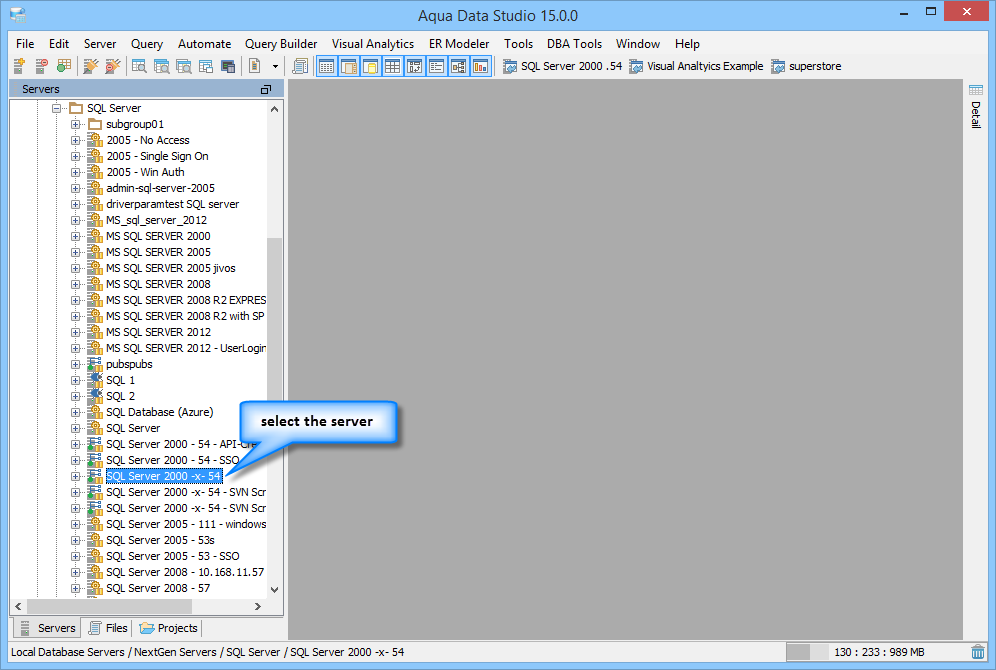Screen dimensions: 996x670
Task: Collapse the SQL Server folder node
Action: click(57, 109)
